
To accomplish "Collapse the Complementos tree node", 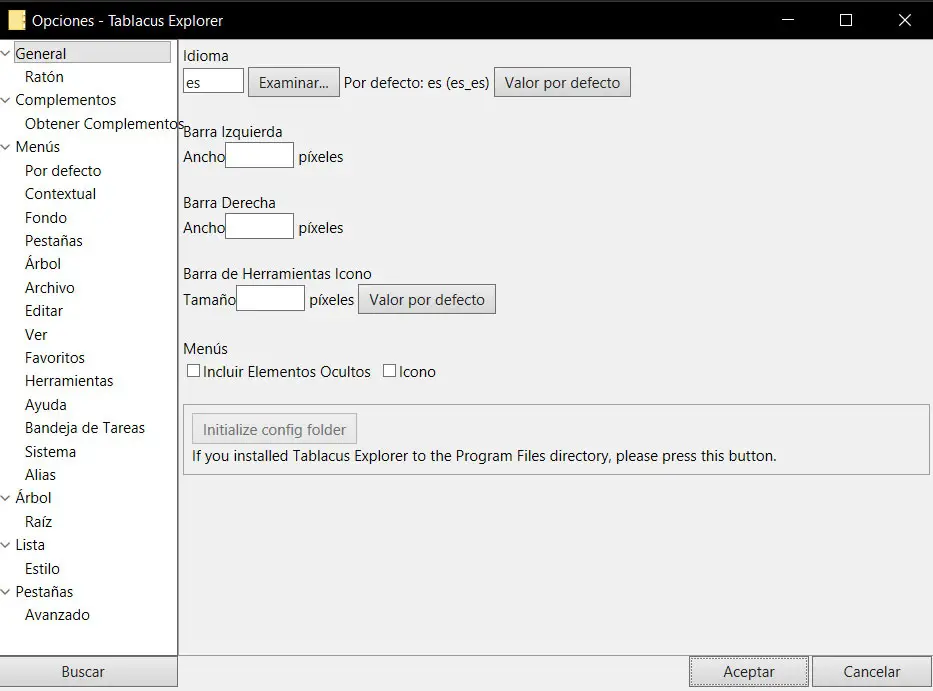I will pos(5,100).
